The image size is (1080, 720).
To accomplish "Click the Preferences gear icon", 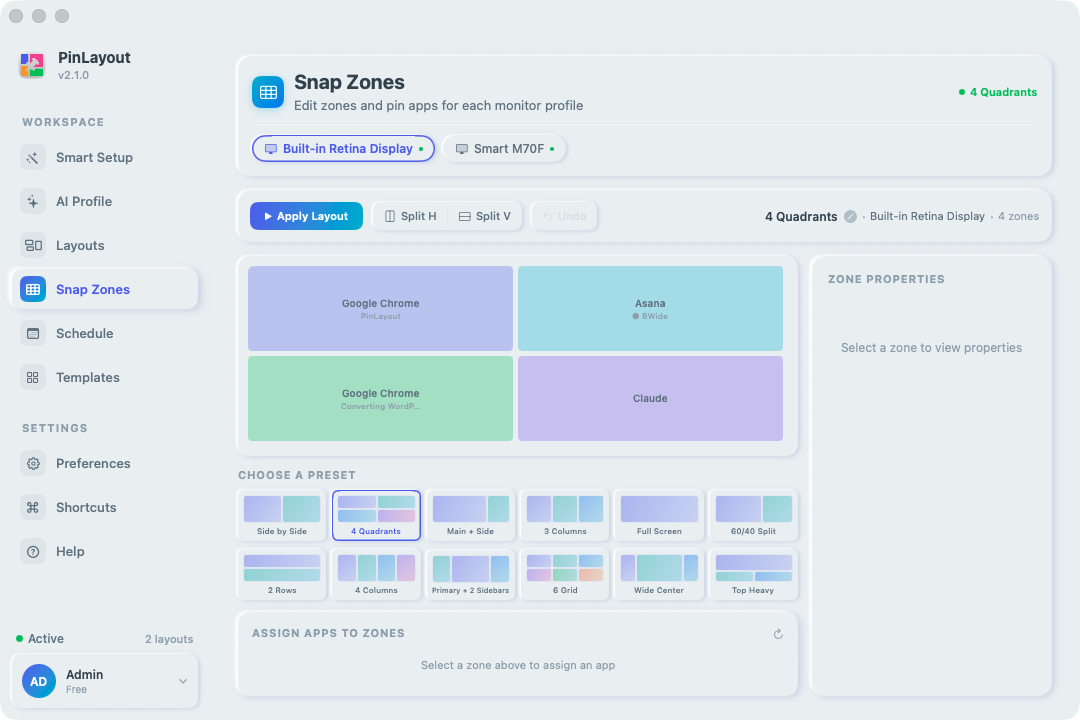I will click(x=32, y=464).
